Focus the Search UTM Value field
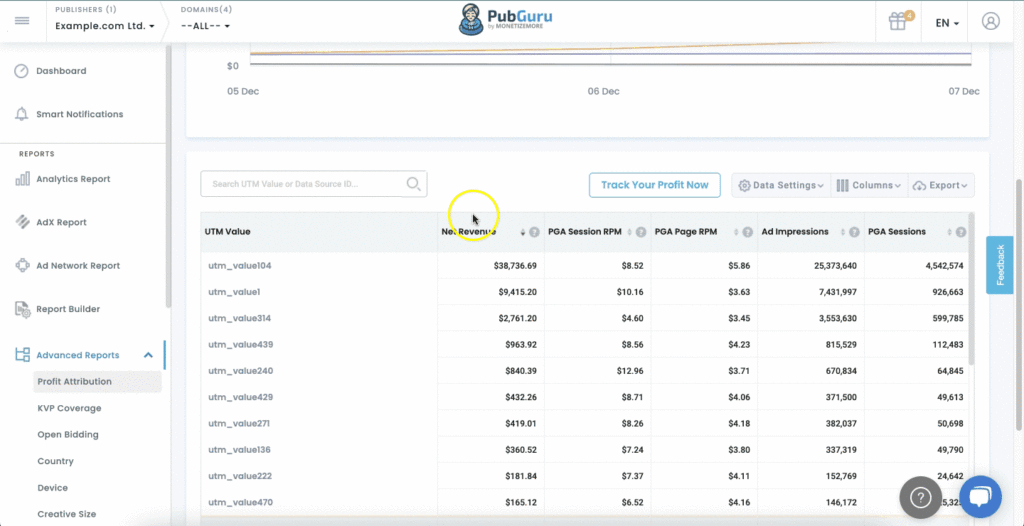Screen dimensions: 1024x526 pos(305,184)
